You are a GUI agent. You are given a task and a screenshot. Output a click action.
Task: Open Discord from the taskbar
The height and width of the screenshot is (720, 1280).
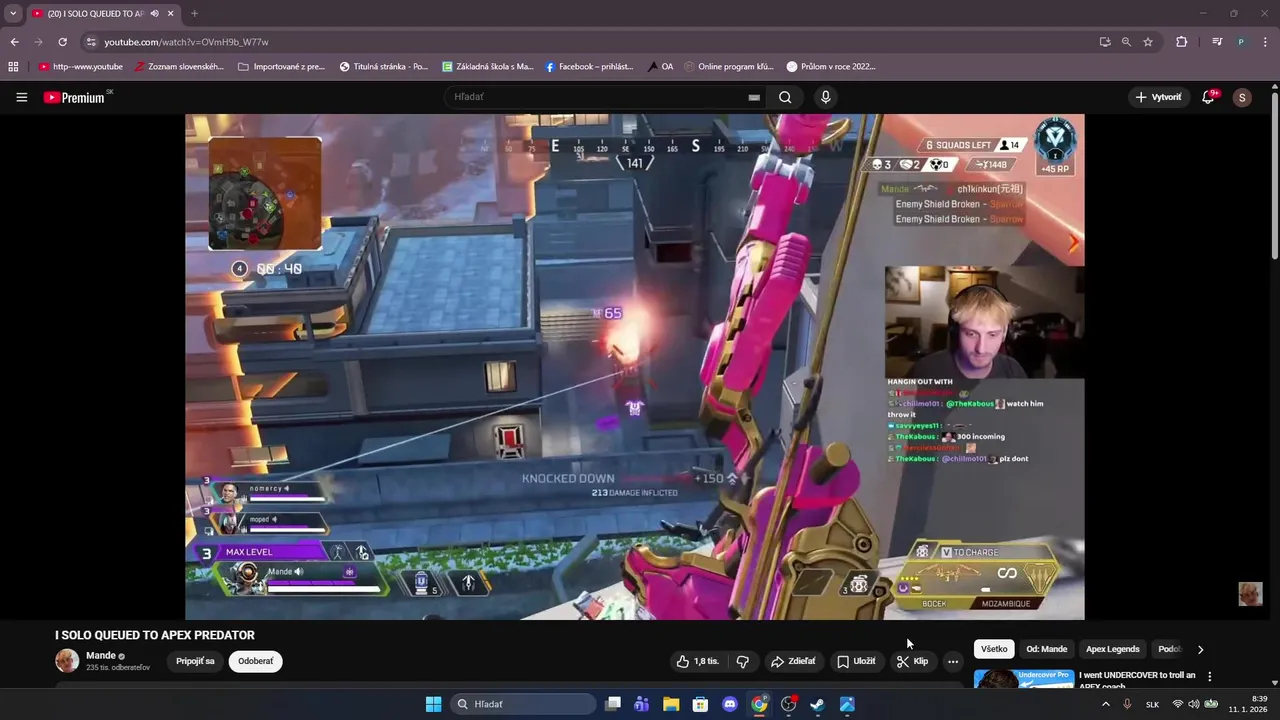tap(730, 704)
